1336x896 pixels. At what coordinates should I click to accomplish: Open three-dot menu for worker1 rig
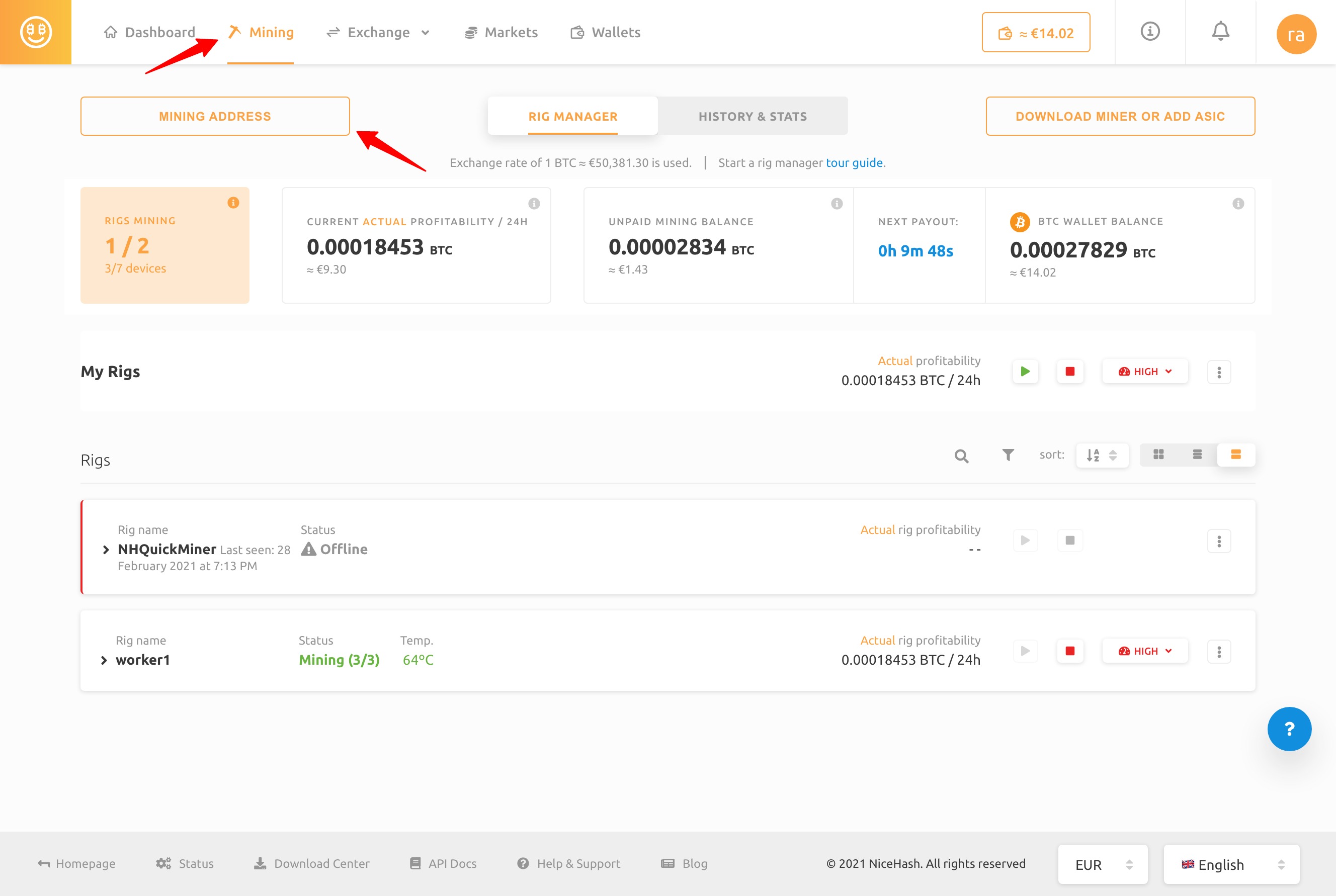[x=1219, y=652]
